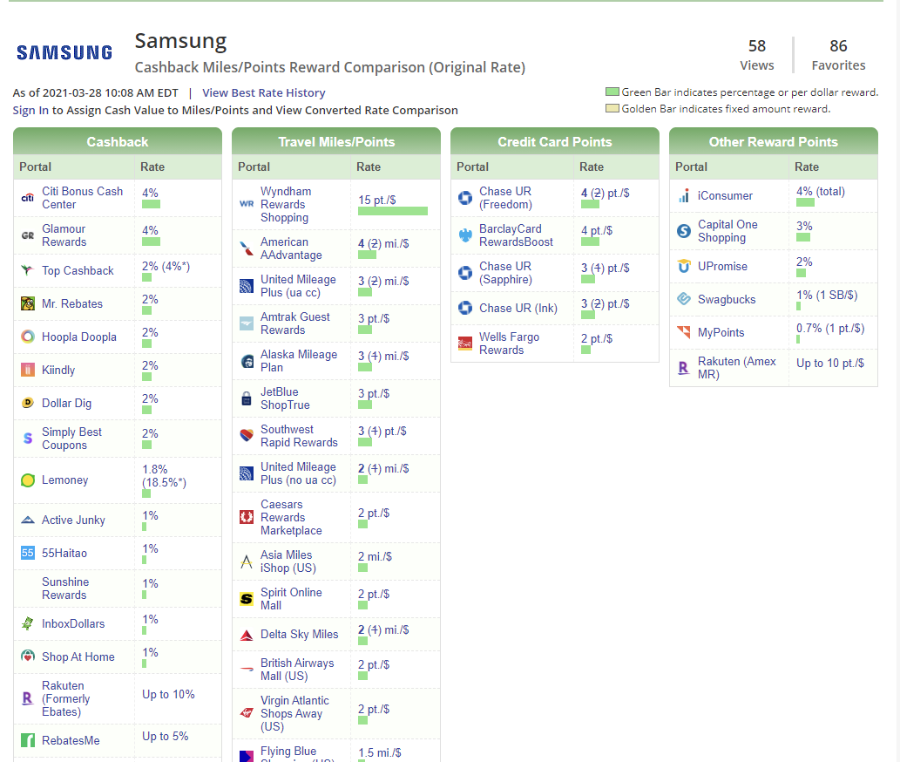Click the JetBlue ShopTrue lock icon

pos(246,398)
